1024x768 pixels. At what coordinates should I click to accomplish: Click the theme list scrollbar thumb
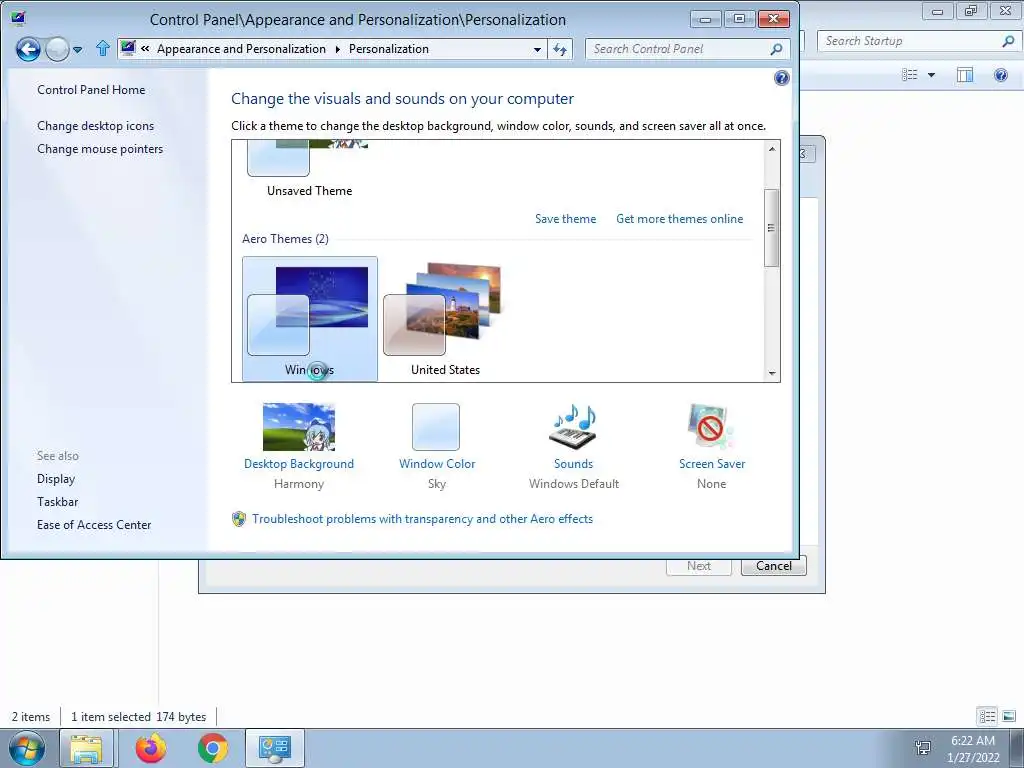point(772,228)
